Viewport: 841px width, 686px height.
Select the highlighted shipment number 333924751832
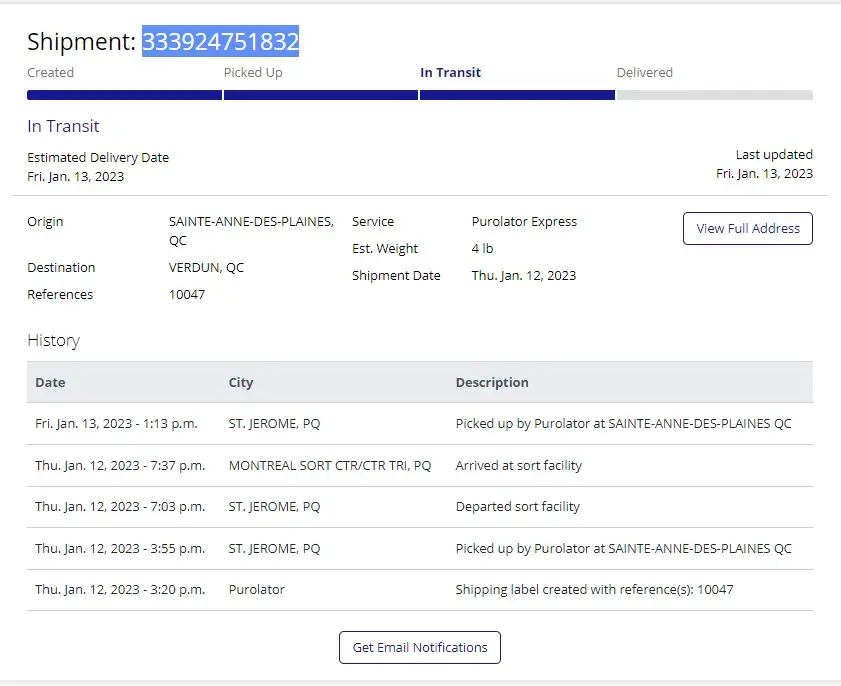220,41
